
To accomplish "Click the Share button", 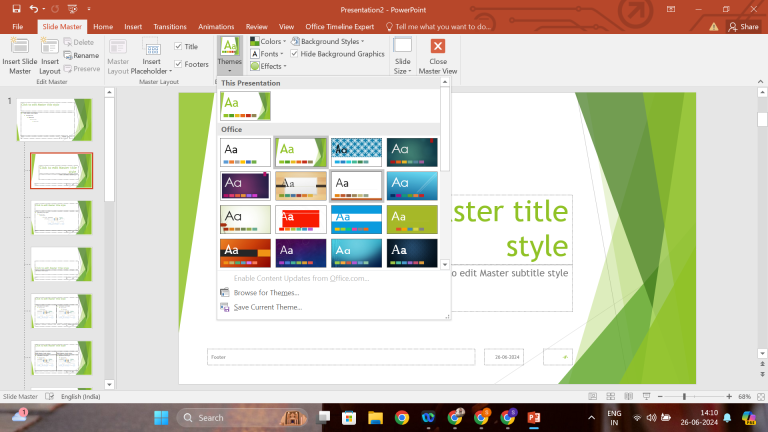I will point(743,26).
